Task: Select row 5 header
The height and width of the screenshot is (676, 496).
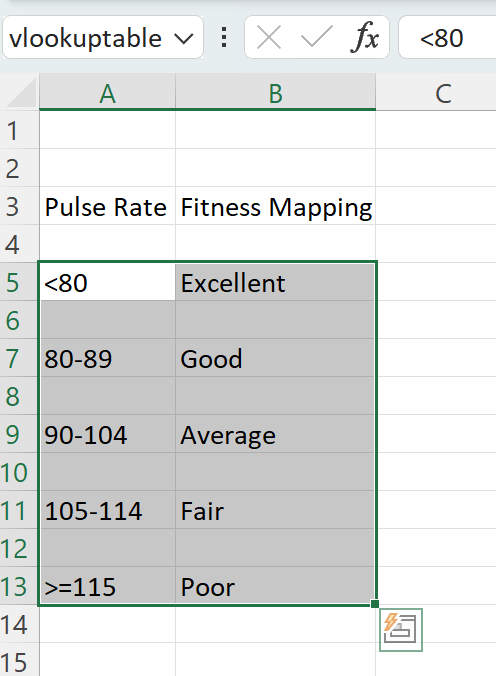Action: [19, 282]
